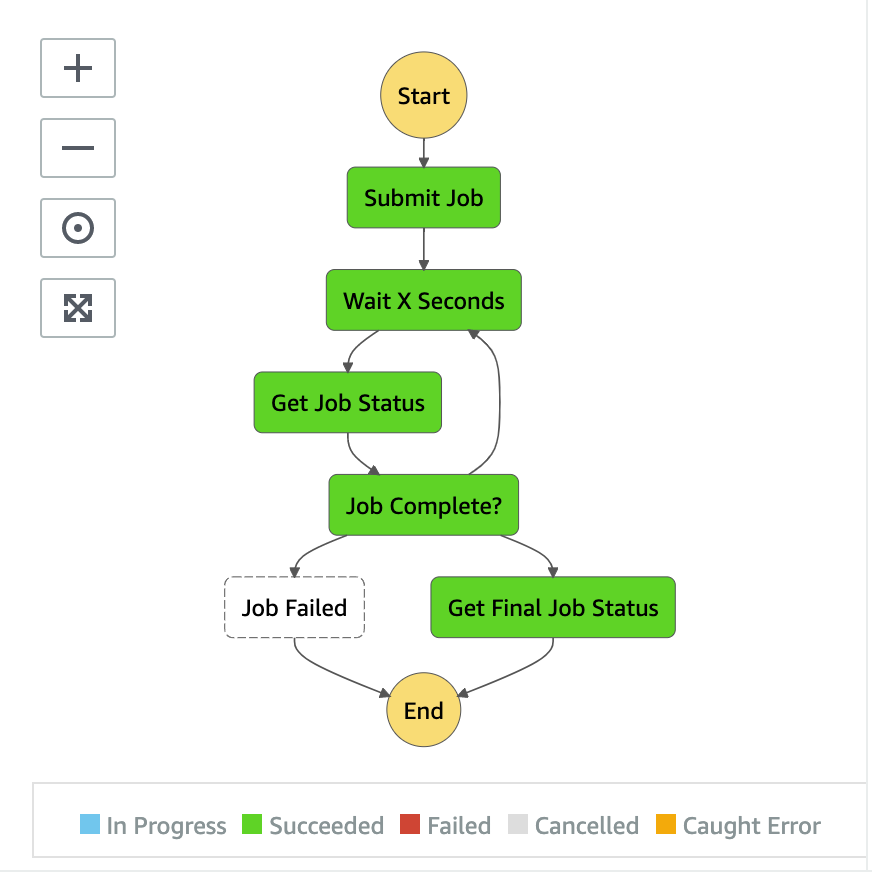Center the graph with the target icon
Screen dimensions: 872x878
[x=78, y=228]
